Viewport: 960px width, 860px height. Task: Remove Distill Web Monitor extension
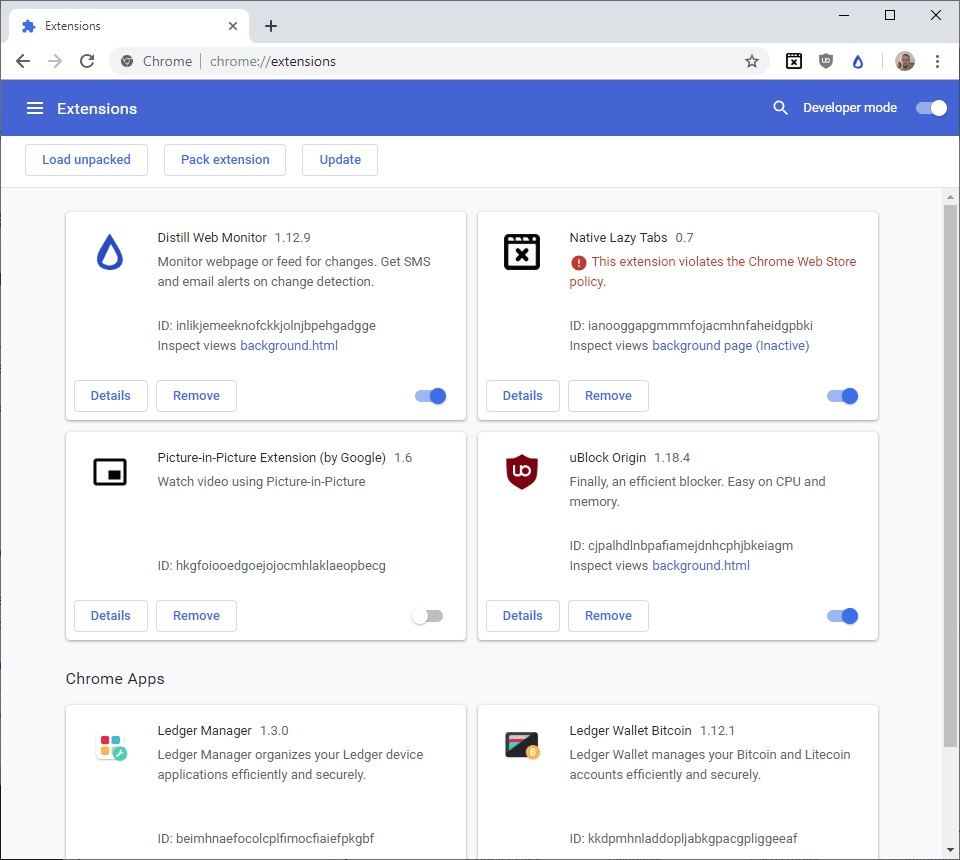tap(197, 395)
